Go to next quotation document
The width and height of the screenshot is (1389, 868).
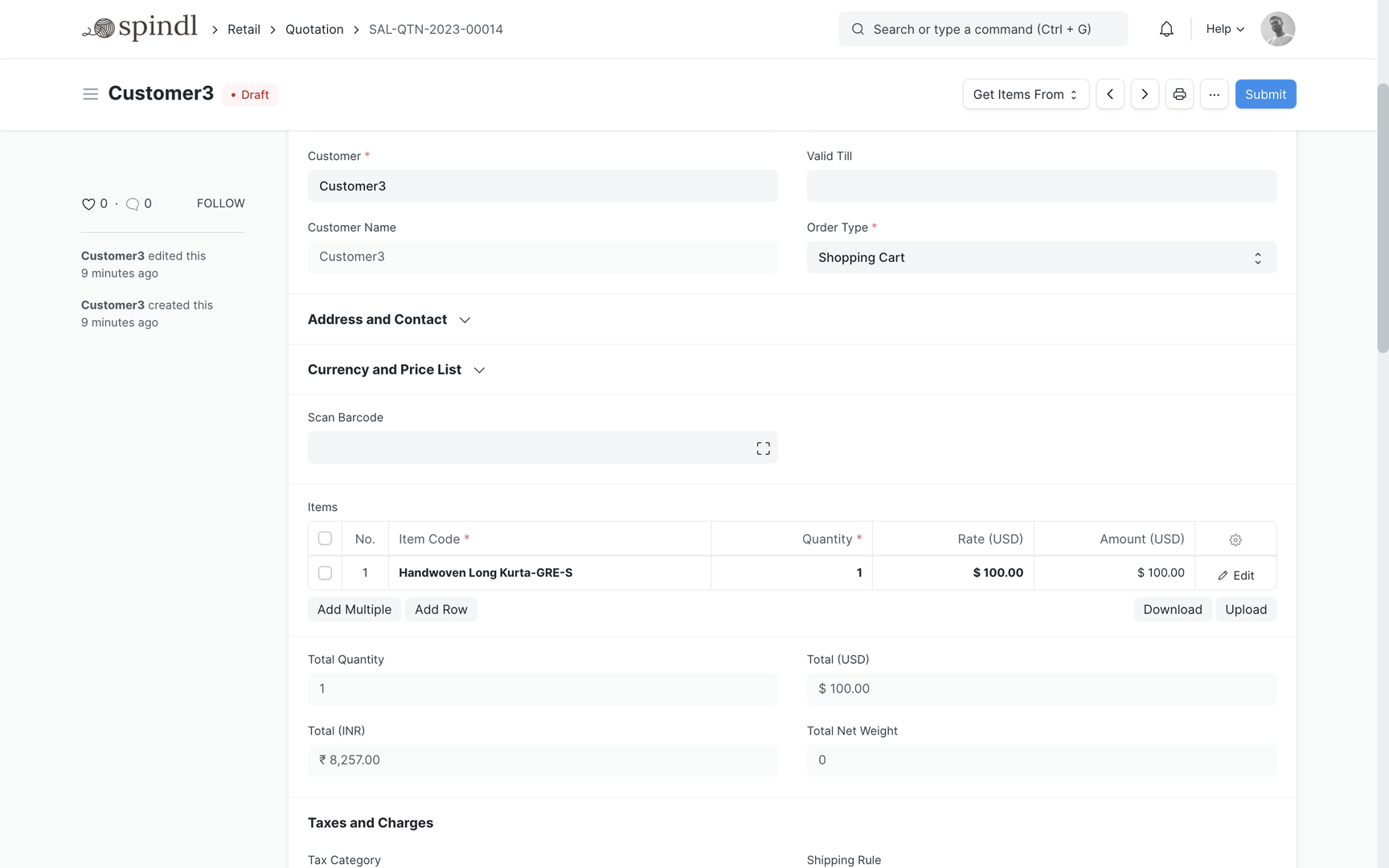(x=1144, y=94)
